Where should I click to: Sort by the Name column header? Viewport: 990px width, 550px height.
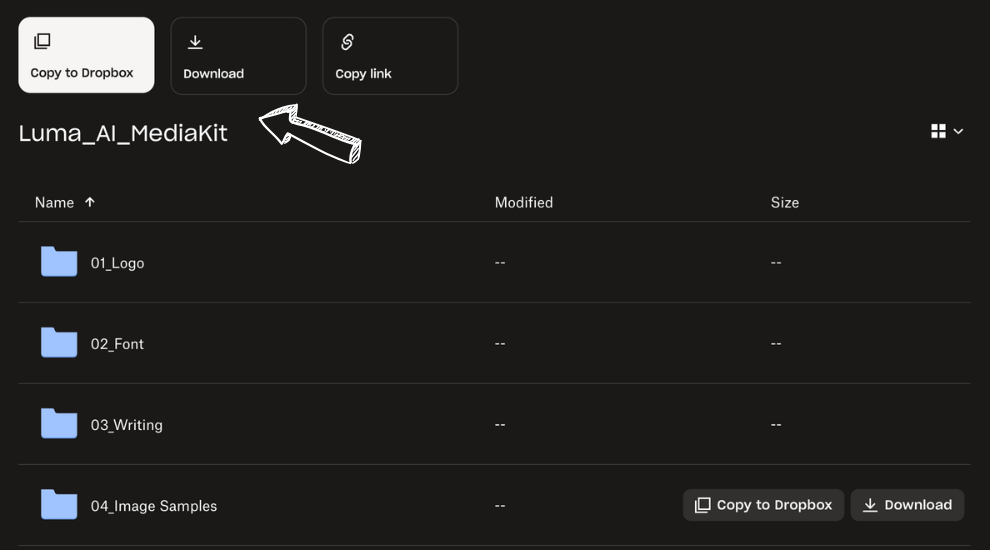pyautogui.click(x=54, y=202)
